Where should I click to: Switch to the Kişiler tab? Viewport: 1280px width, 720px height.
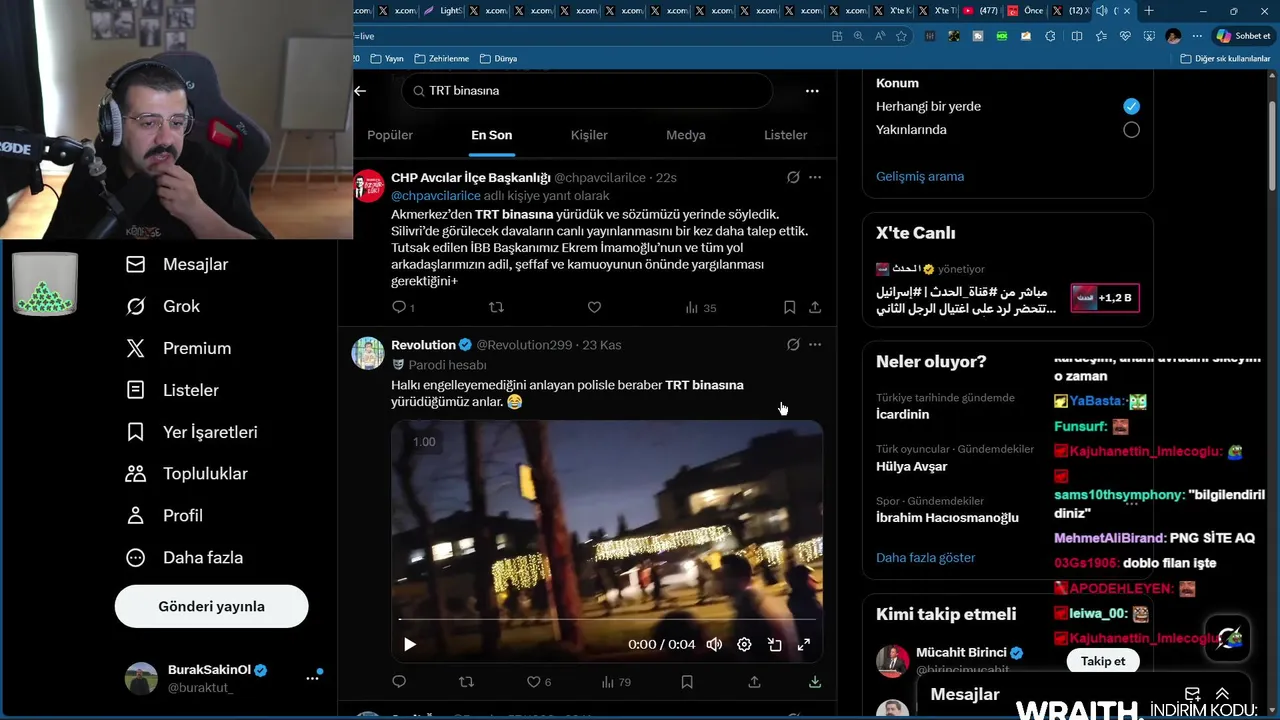[589, 135]
